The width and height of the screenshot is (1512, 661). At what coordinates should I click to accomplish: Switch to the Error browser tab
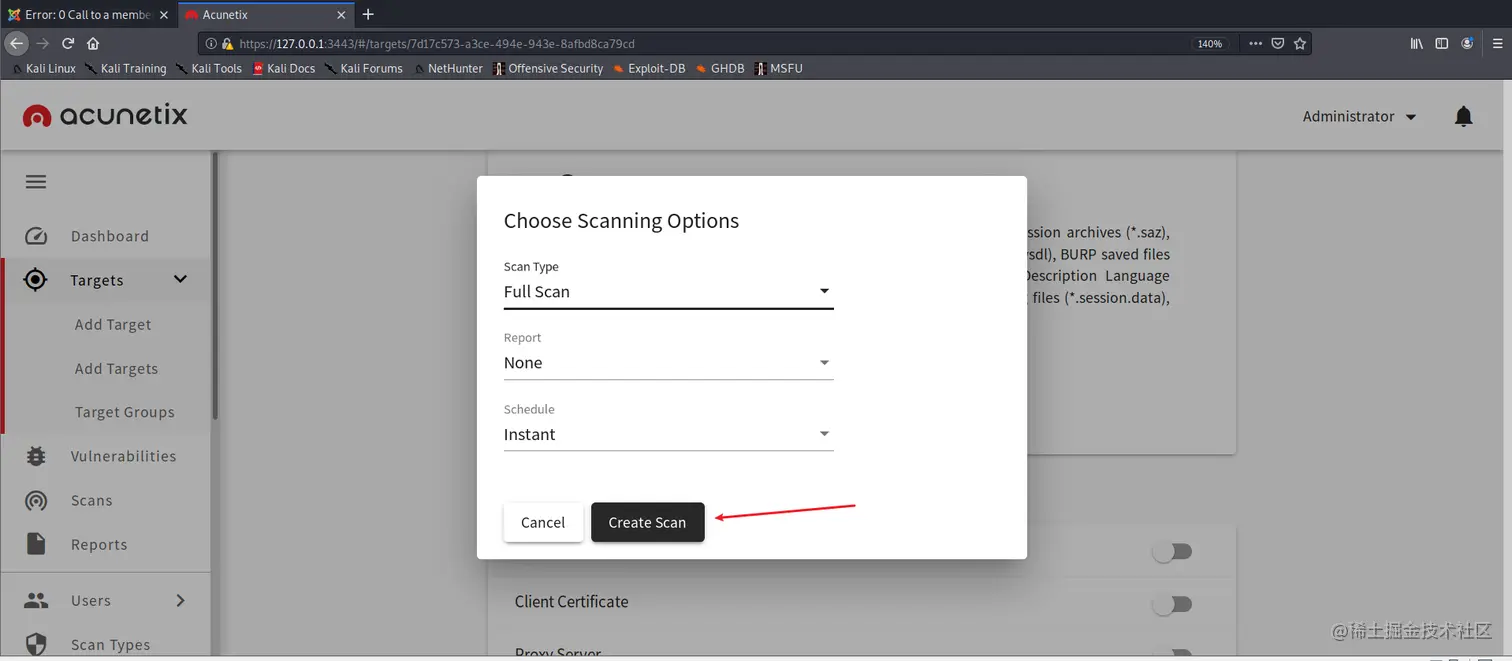(x=85, y=14)
